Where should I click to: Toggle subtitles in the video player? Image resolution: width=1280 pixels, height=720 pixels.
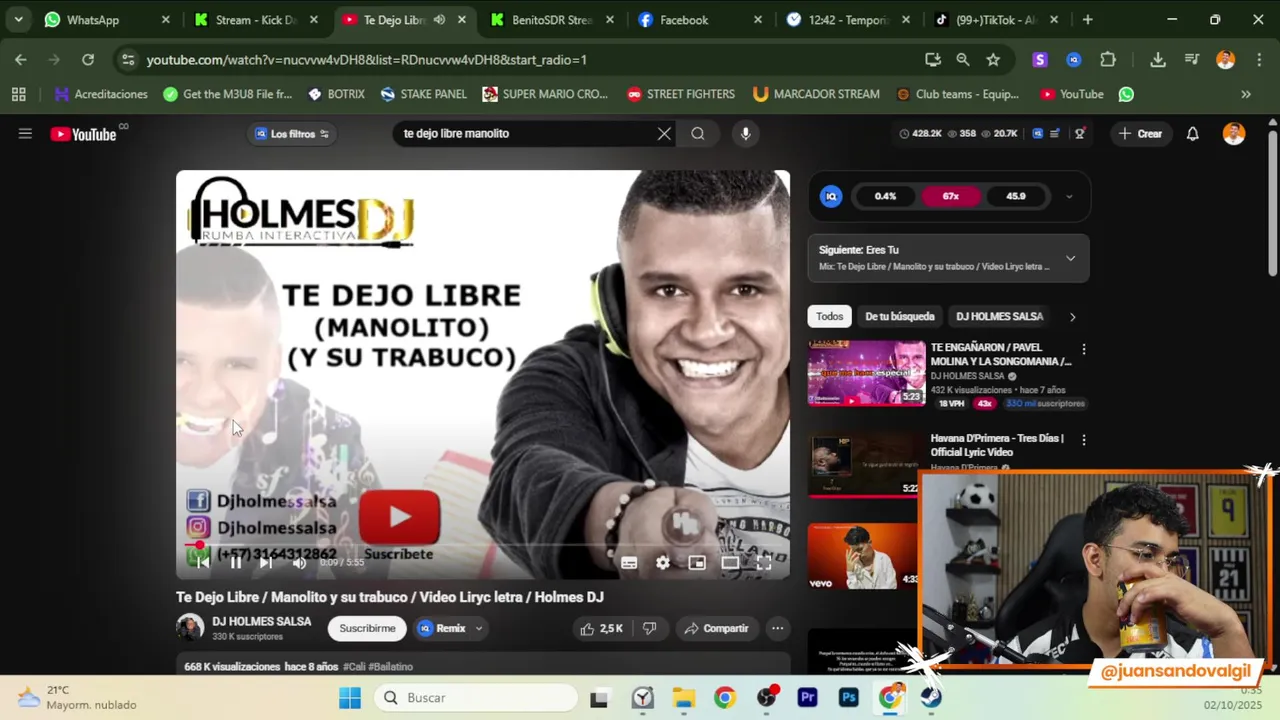click(629, 563)
